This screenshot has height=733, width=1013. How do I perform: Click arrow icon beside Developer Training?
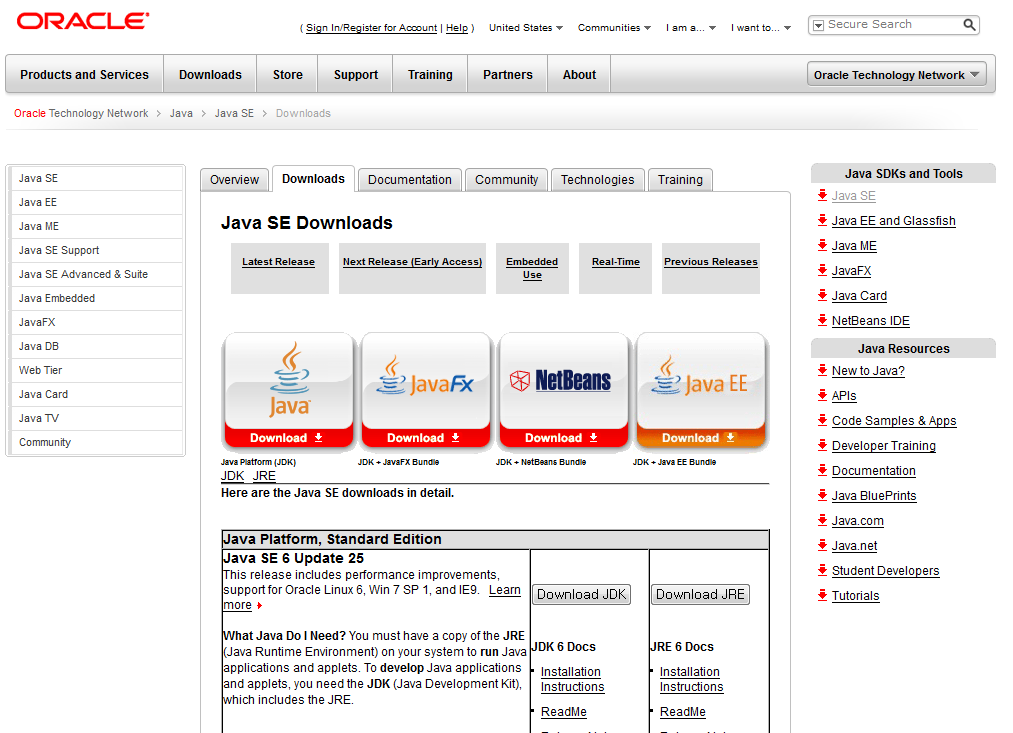(x=822, y=446)
